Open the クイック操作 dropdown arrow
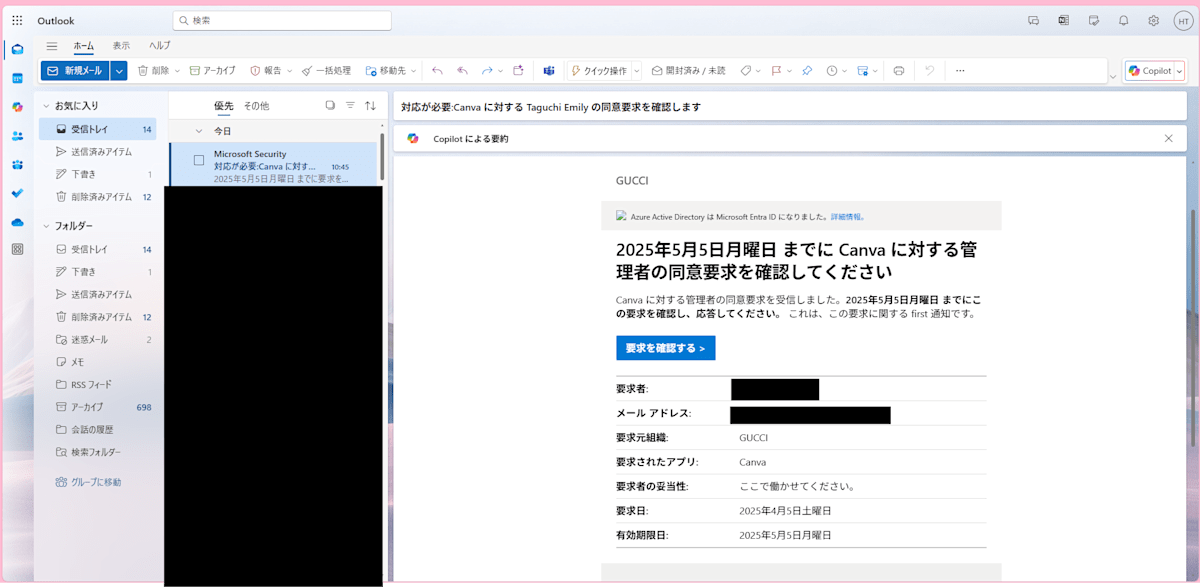 (x=636, y=71)
